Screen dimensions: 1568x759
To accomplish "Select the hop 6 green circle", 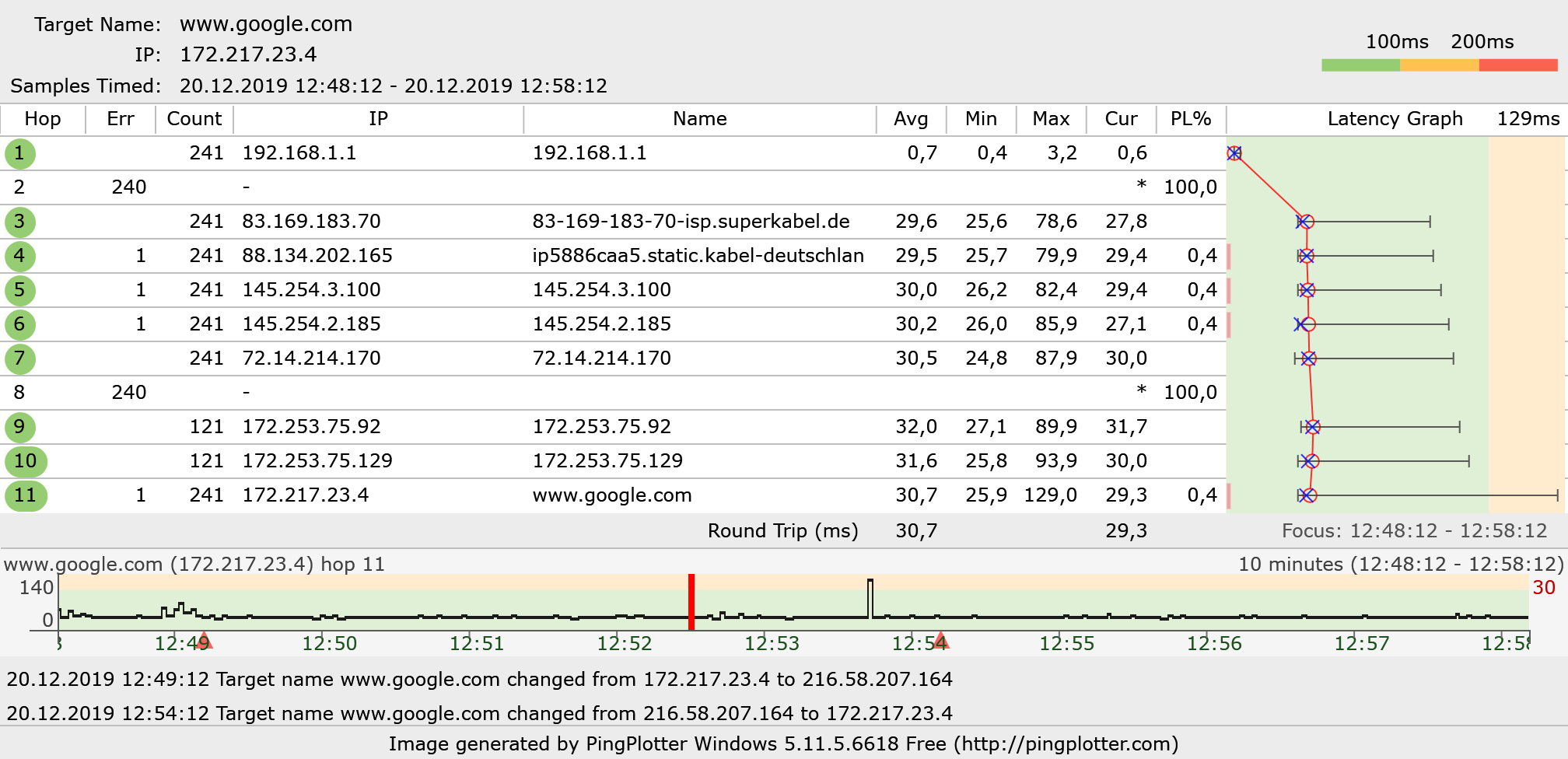I will click(19, 324).
